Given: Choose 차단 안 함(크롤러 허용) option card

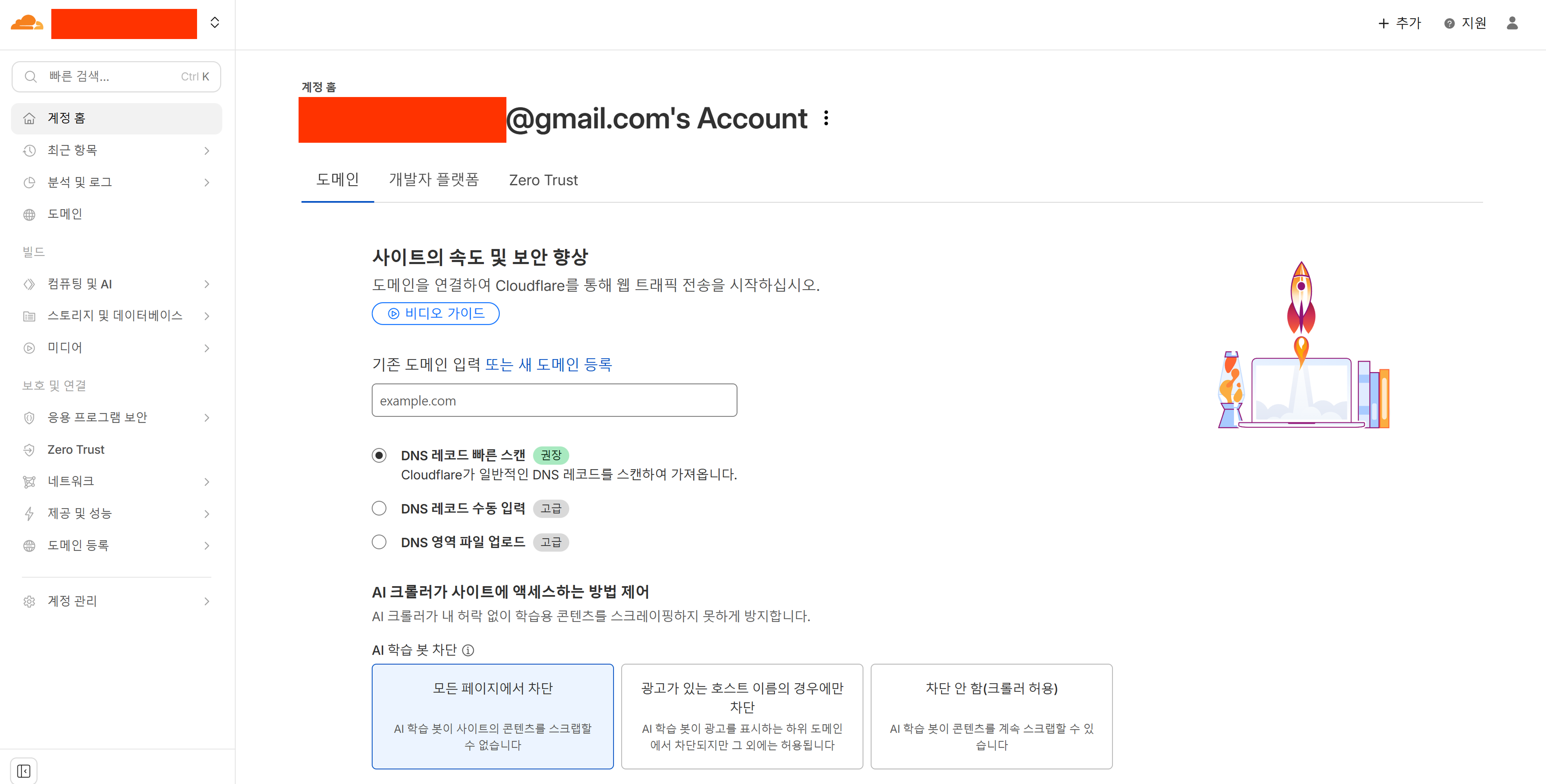Looking at the screenshot, I should (991, 716).
